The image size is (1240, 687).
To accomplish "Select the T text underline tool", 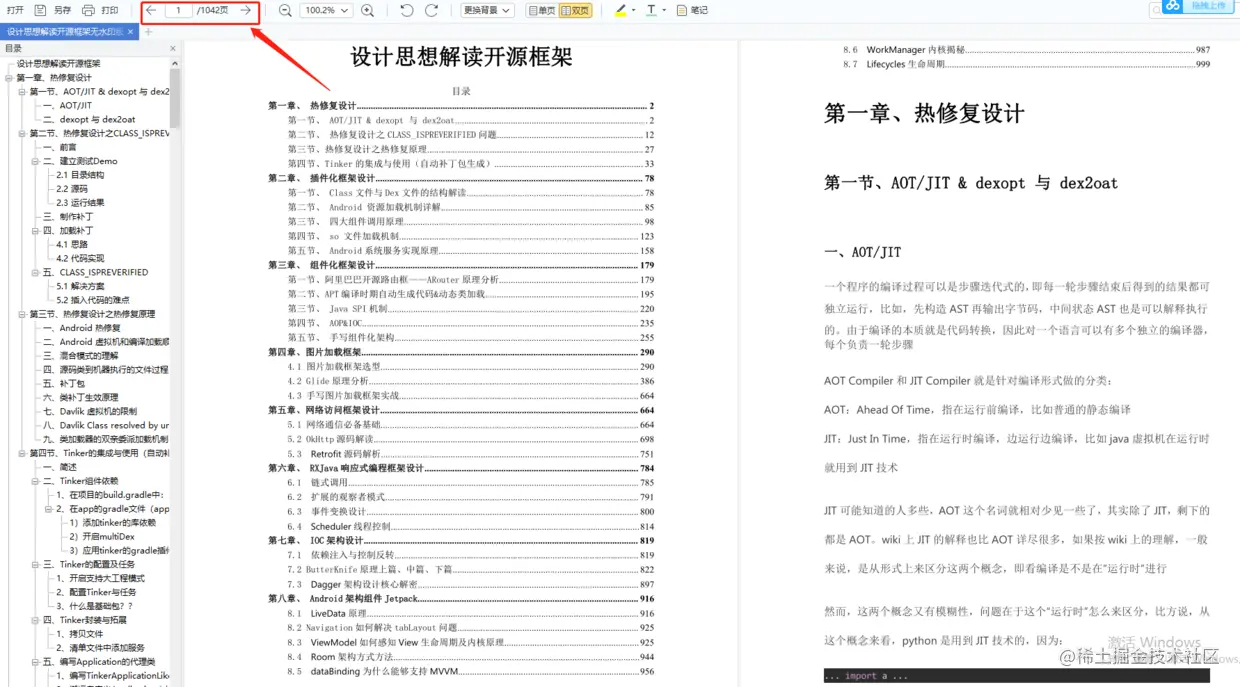I will [651, 10].
